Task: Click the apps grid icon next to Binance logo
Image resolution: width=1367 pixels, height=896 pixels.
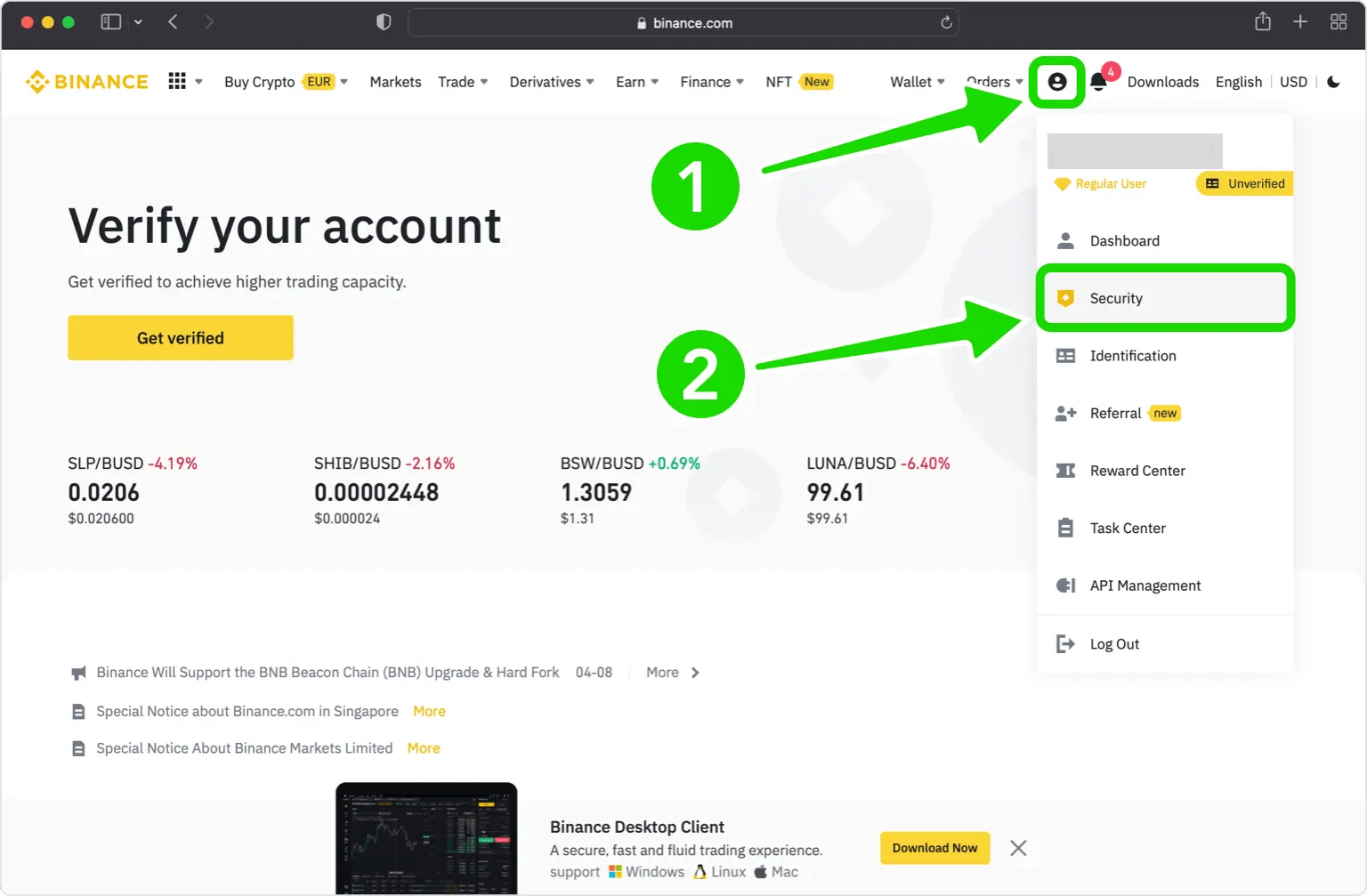Action: click(176, 81)
